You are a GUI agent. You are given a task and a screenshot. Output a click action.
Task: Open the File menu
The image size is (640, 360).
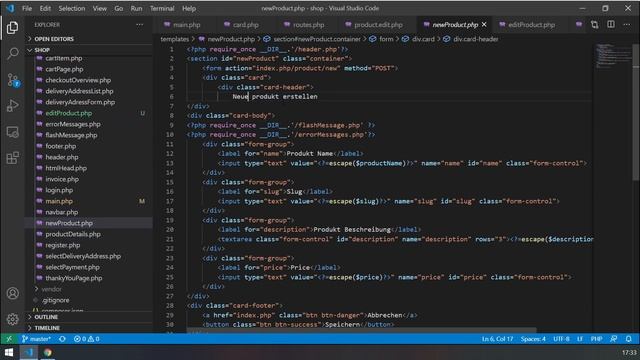(27, 8)
